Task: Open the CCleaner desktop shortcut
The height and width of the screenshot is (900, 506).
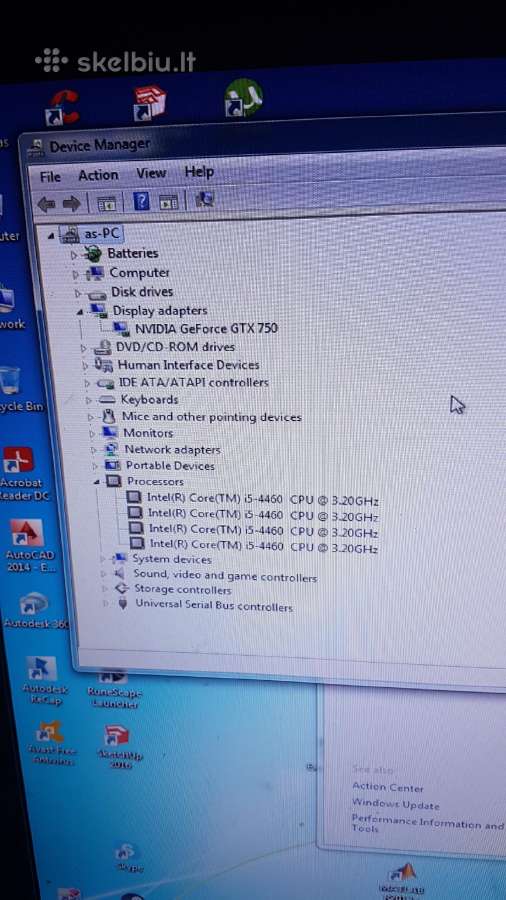Action: (x=63, y=107)
